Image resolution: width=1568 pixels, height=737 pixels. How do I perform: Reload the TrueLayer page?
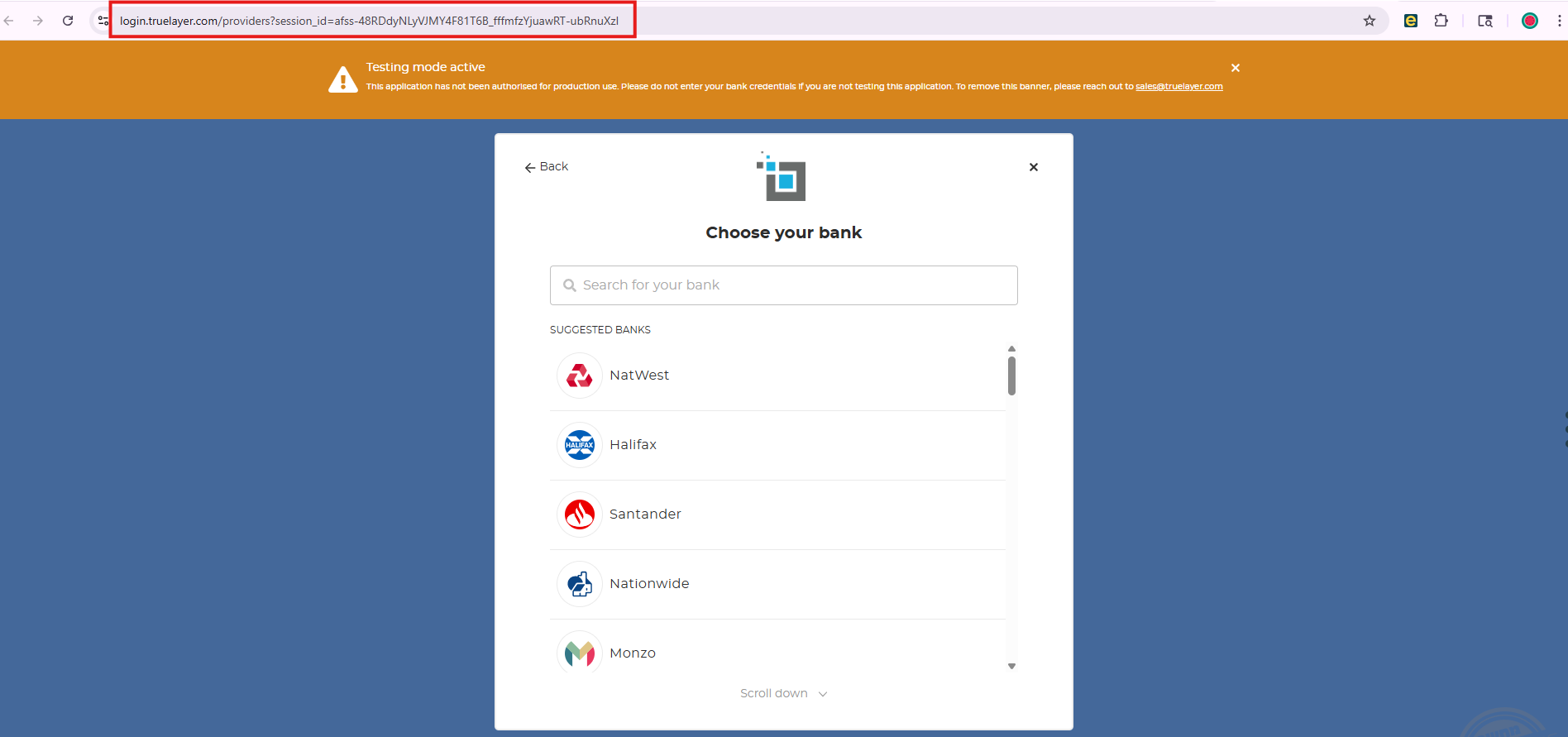68,21
